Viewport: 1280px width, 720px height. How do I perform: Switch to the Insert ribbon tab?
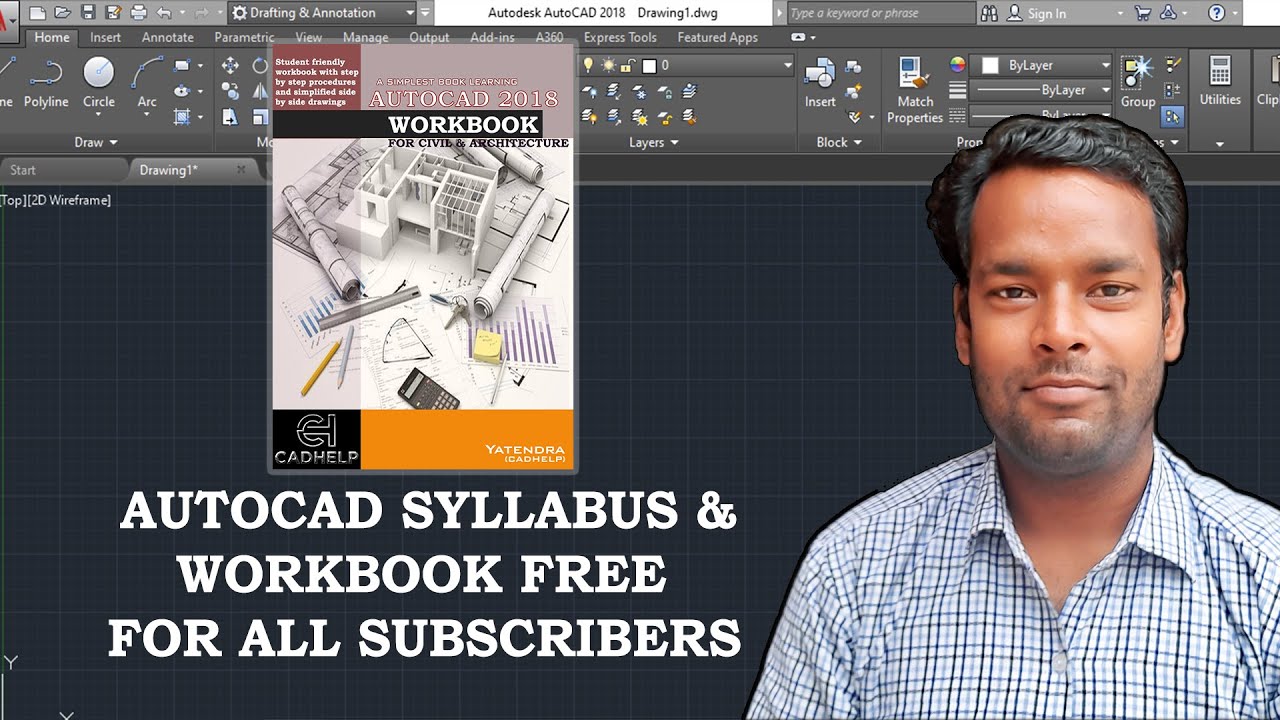(x=106, y=37)
